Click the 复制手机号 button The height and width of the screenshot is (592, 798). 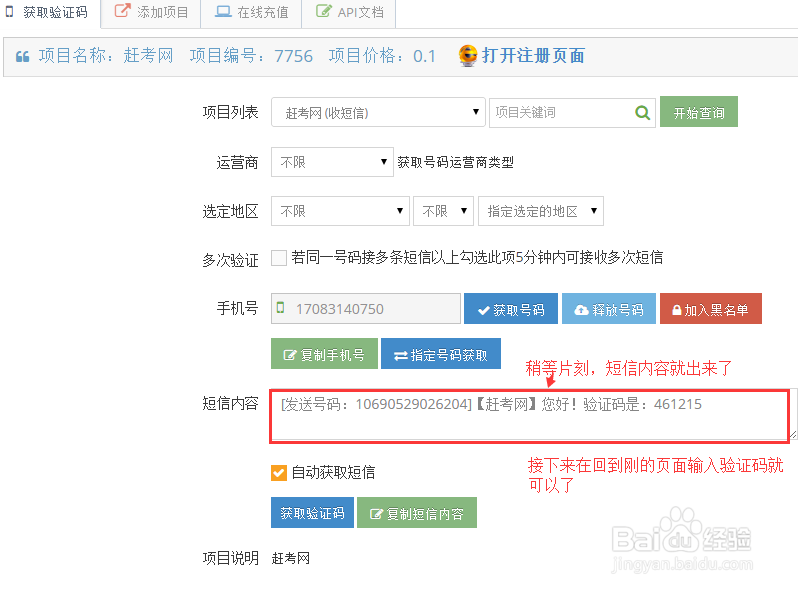point(324,354)
